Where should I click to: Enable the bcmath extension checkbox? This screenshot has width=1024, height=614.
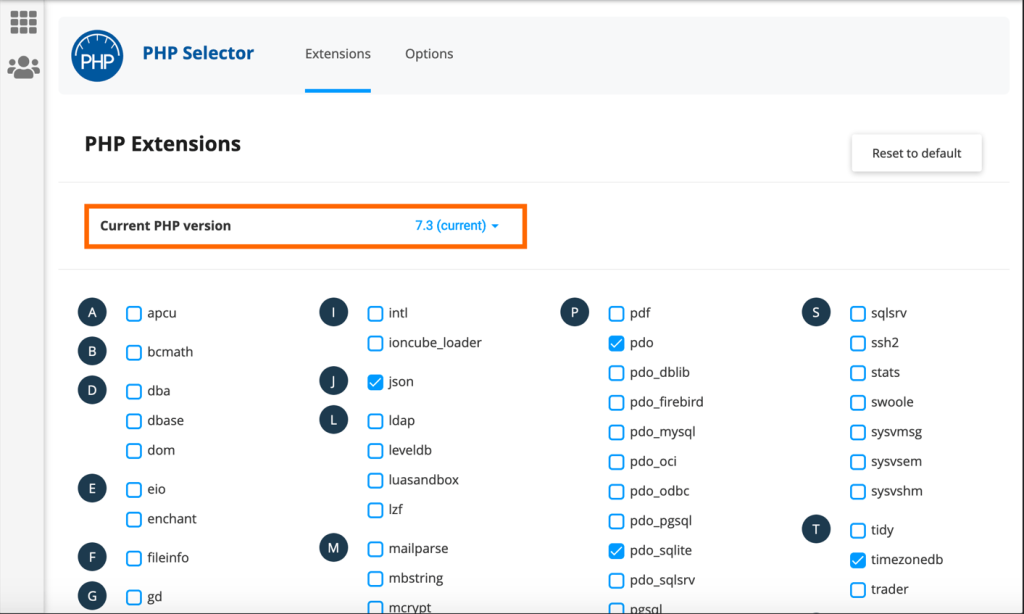tap(134, 353)
